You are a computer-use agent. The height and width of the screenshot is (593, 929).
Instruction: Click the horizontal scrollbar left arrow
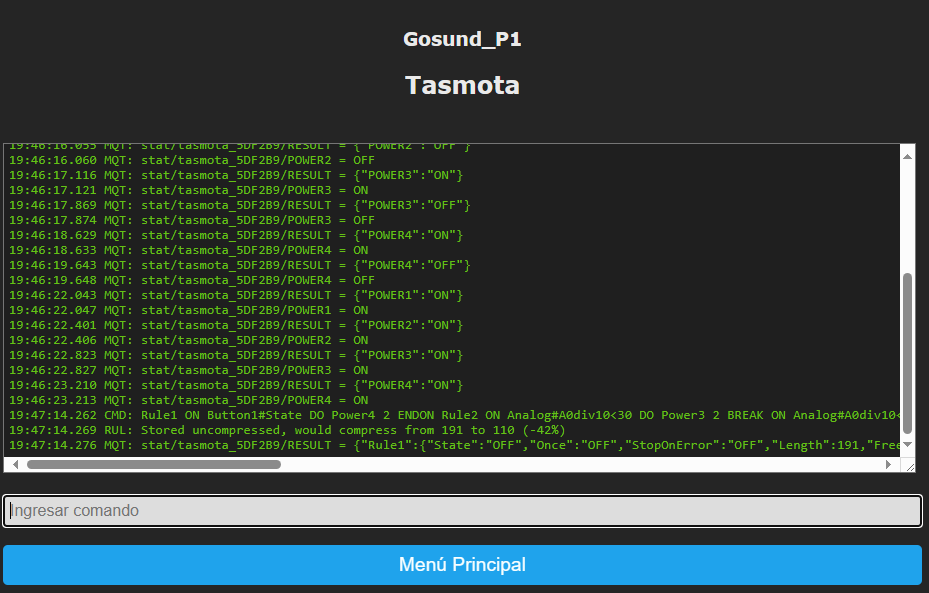coord(14,464)
